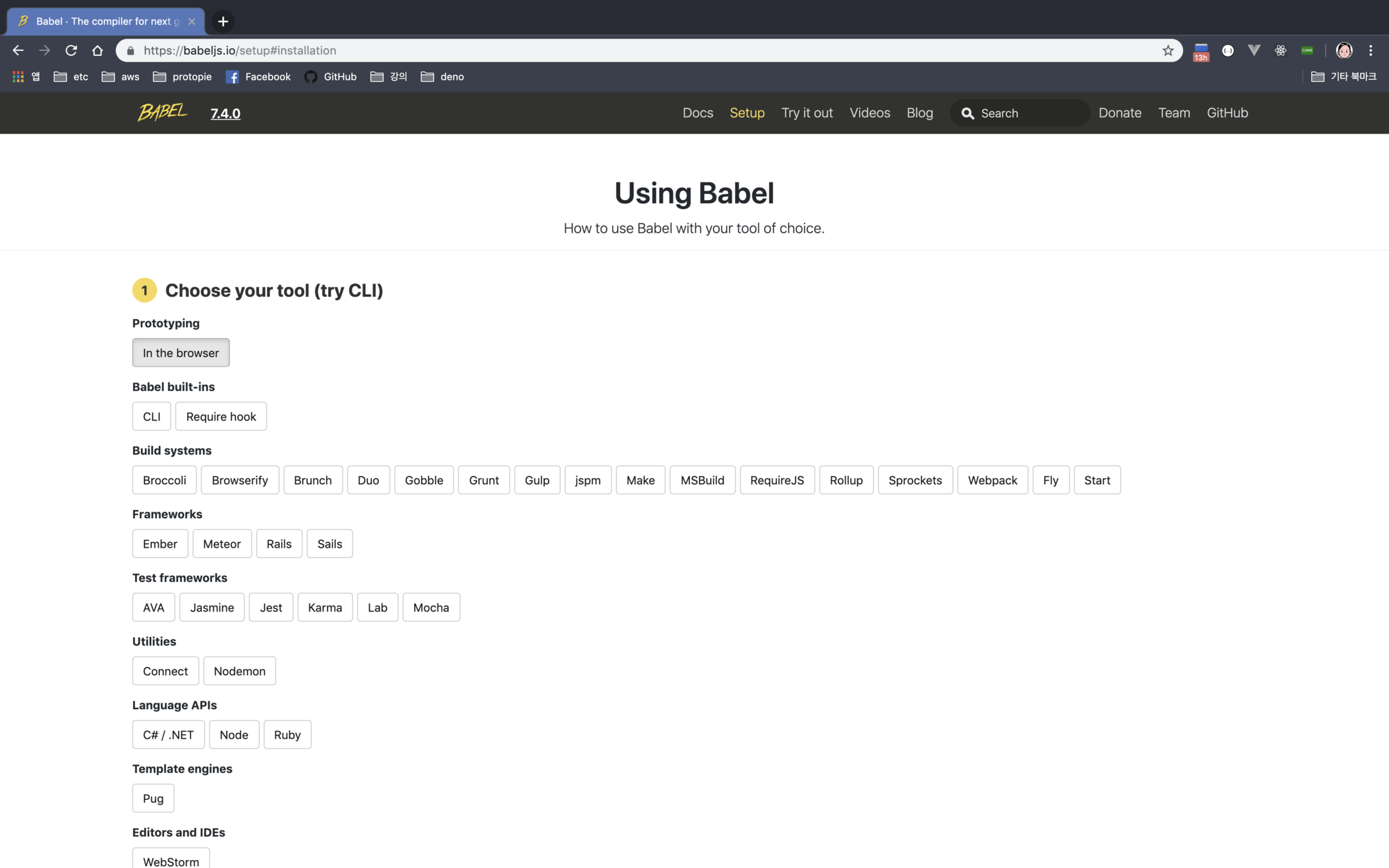Expand the deno bookmarks folder

coord(442,77)
